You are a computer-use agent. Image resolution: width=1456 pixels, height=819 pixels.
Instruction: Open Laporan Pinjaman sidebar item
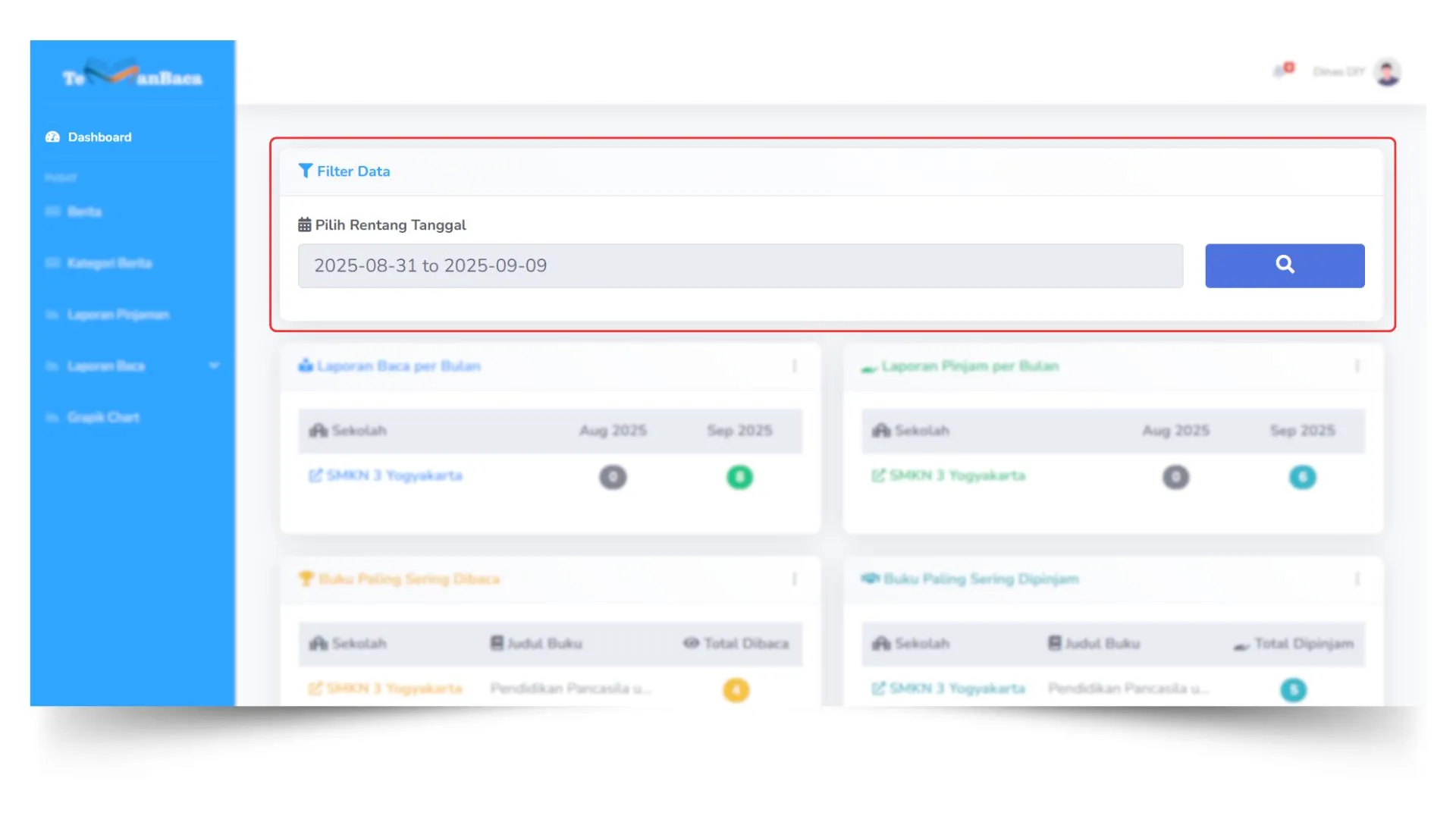(118, 315)
